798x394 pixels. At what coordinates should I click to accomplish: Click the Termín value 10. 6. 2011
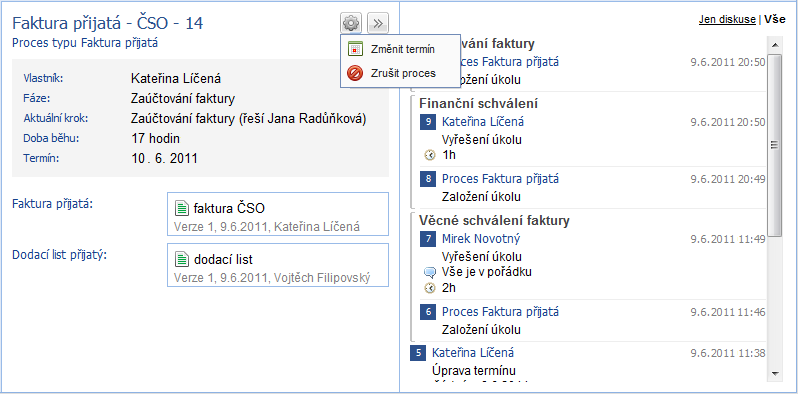[164, 158]
